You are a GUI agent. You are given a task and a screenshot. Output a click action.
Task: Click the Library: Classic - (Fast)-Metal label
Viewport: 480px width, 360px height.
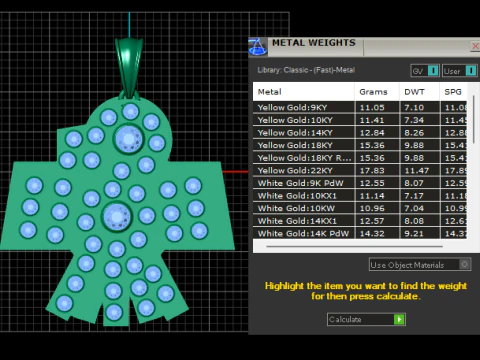306,70
